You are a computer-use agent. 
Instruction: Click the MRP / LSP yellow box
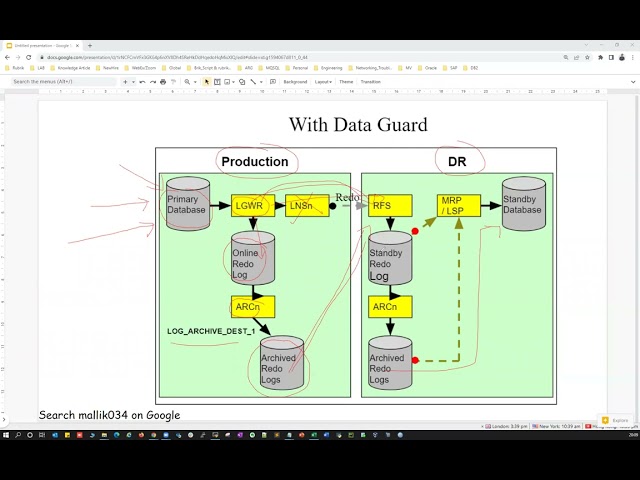point(459,206)
